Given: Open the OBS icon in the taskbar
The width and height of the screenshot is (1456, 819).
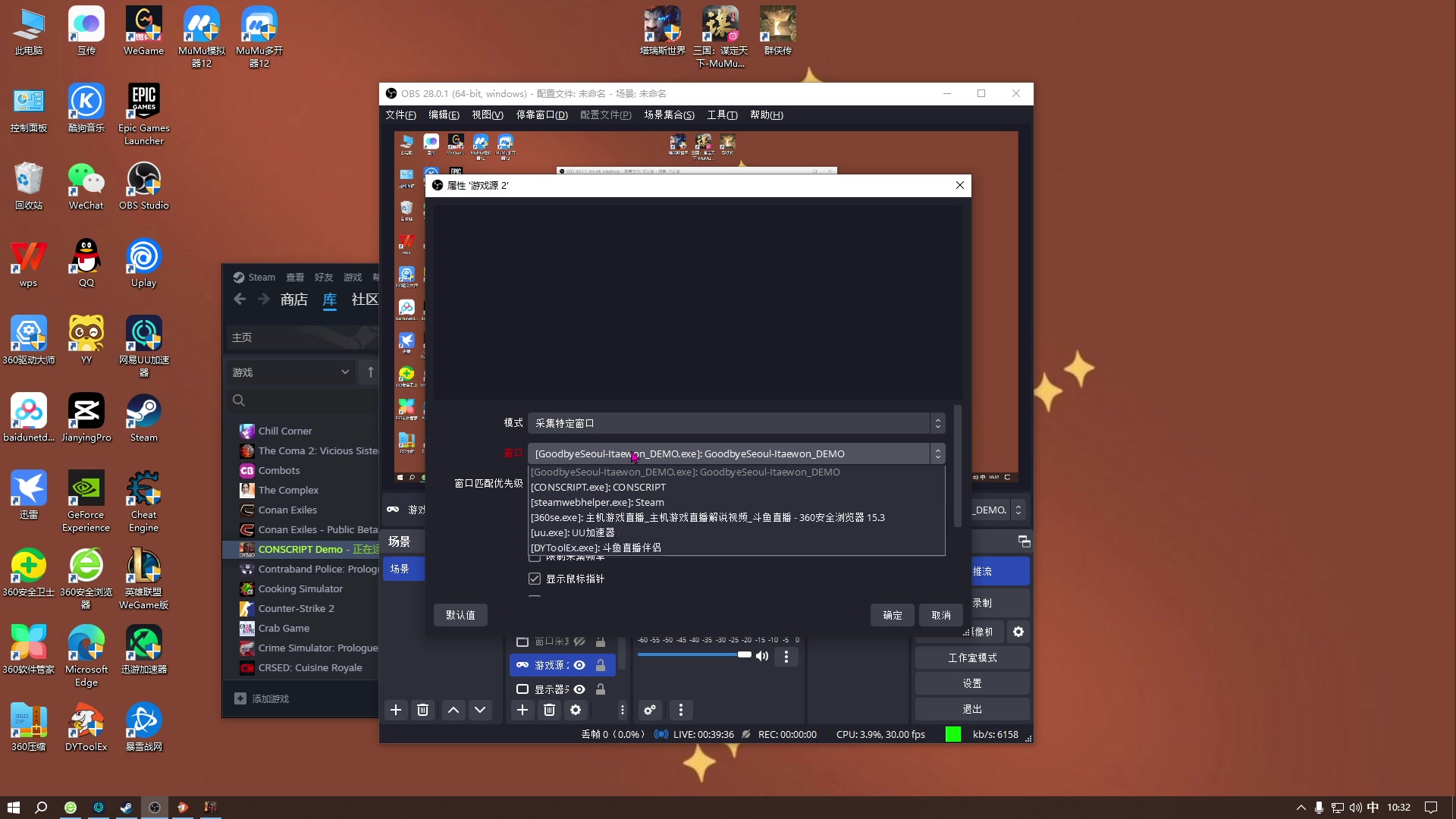Looking at the screenshot, I should pyautogui.click(x=155, y=808).
